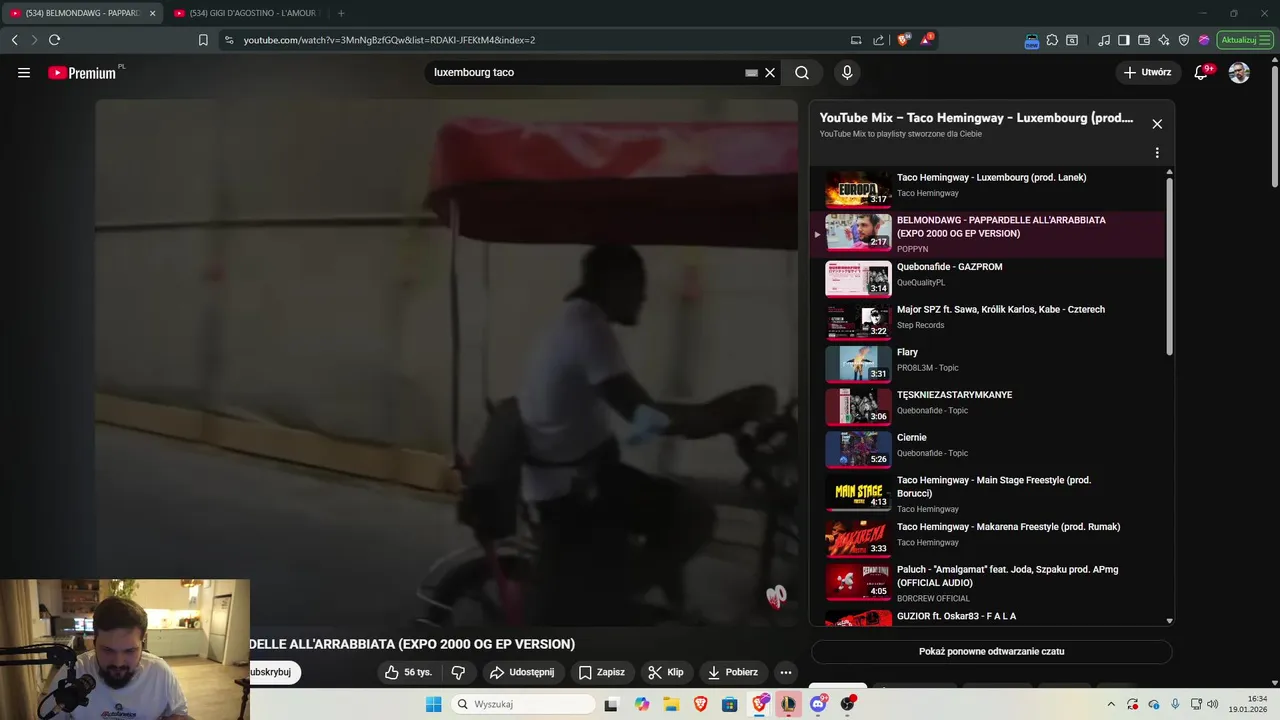Screen dimensions: 1280x720
Task: Open Leo AI sparkle icon
Action: [x=1164, y=40]
